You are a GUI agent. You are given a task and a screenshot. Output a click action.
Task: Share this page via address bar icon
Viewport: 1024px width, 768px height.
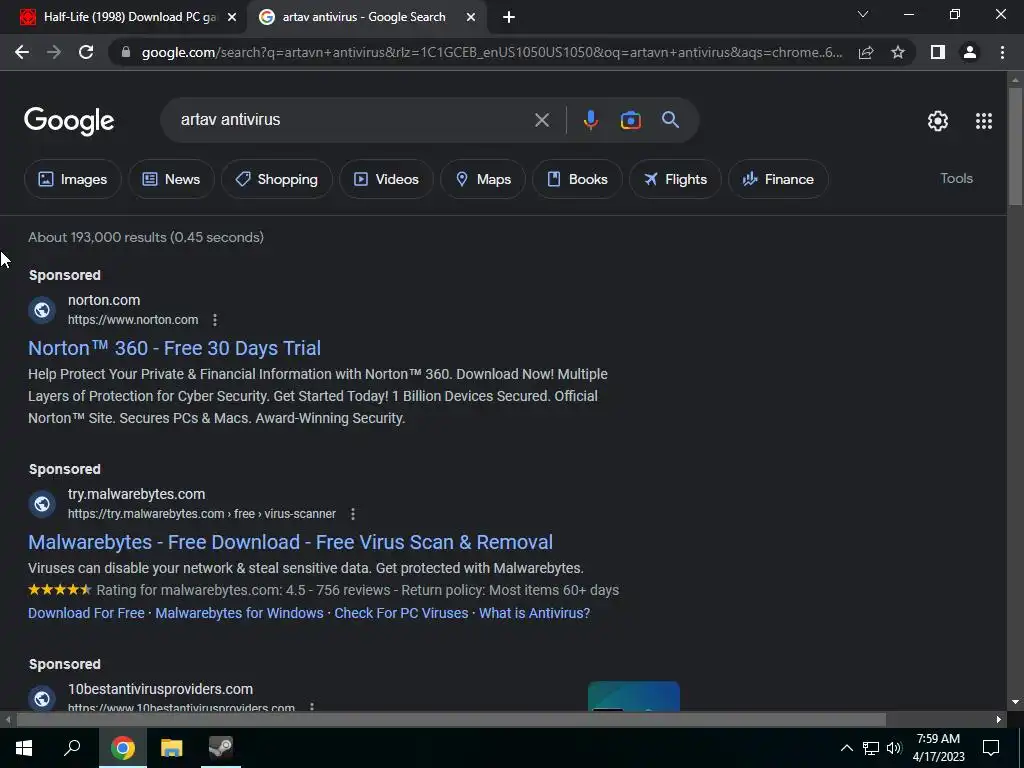pyautogui.click(x=866, y=52)
